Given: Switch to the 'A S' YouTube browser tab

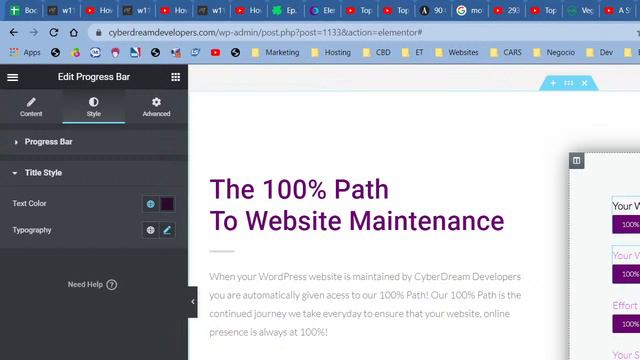Looking at the screenshot, I should coord(618,11).
